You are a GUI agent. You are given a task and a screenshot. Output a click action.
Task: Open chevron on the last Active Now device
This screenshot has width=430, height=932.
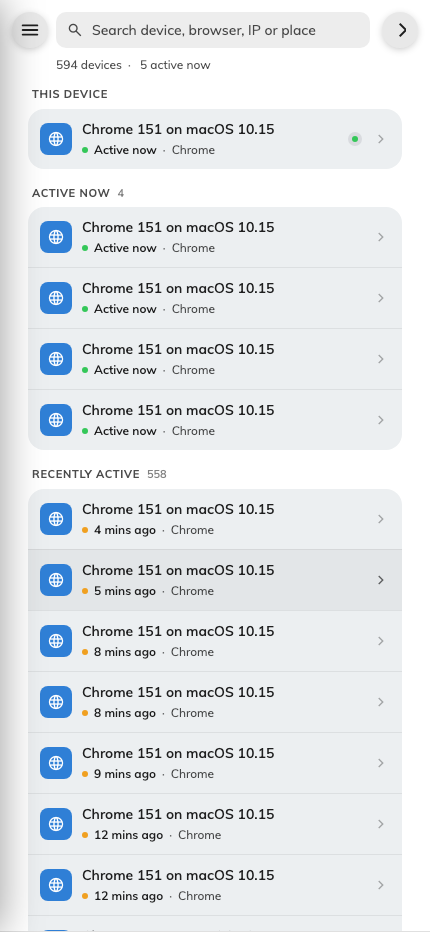pyautogui.click(x=381, y=420)
